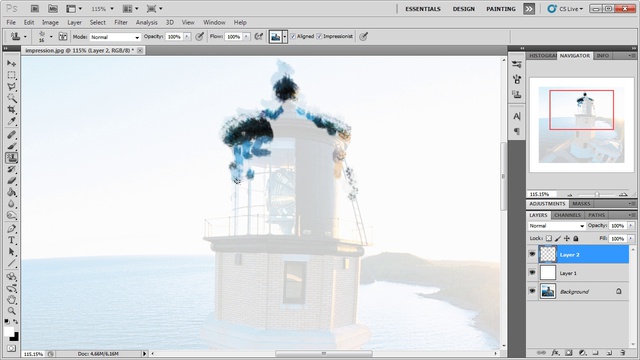The width and height of the screenshot is (640, 360).
Task: Enable airbrush mode next to Flow
Action: tap(258, 37)
